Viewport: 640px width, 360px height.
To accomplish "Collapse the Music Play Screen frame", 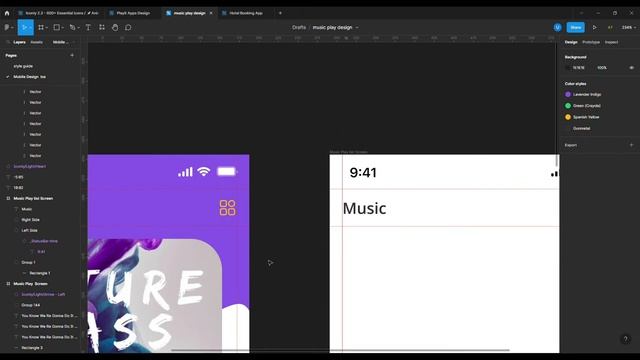I will click(8, 284).
